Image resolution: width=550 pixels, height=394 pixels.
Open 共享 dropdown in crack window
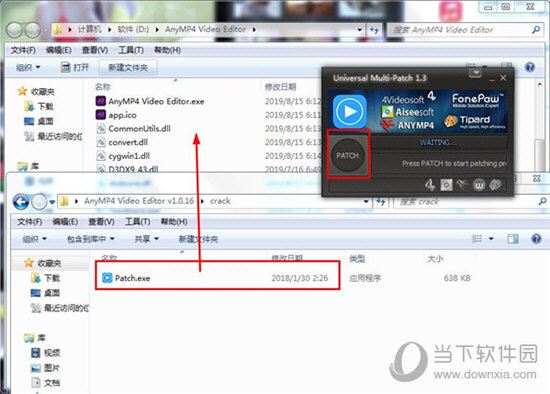(x=147, y=239)
